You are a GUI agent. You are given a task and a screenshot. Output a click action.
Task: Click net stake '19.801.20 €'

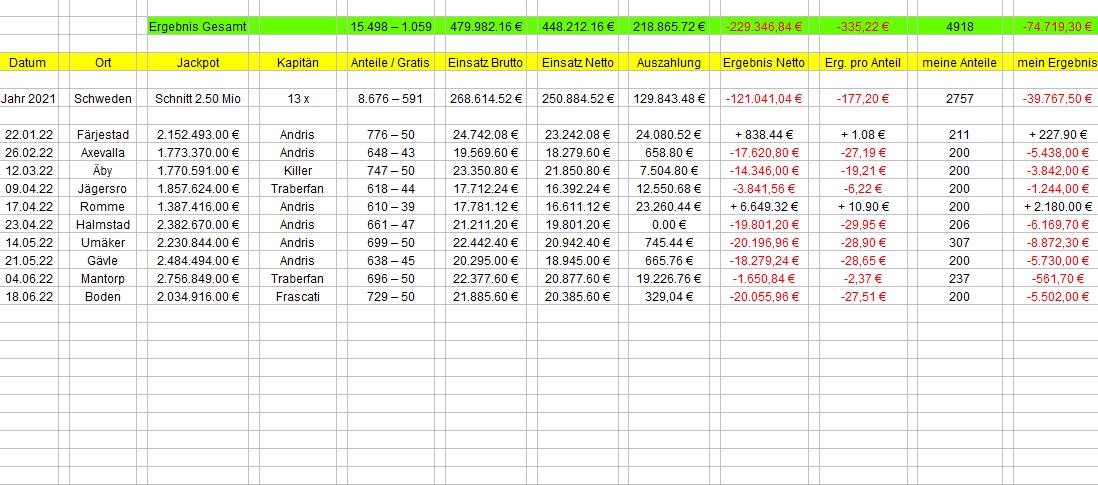[577, 225]
